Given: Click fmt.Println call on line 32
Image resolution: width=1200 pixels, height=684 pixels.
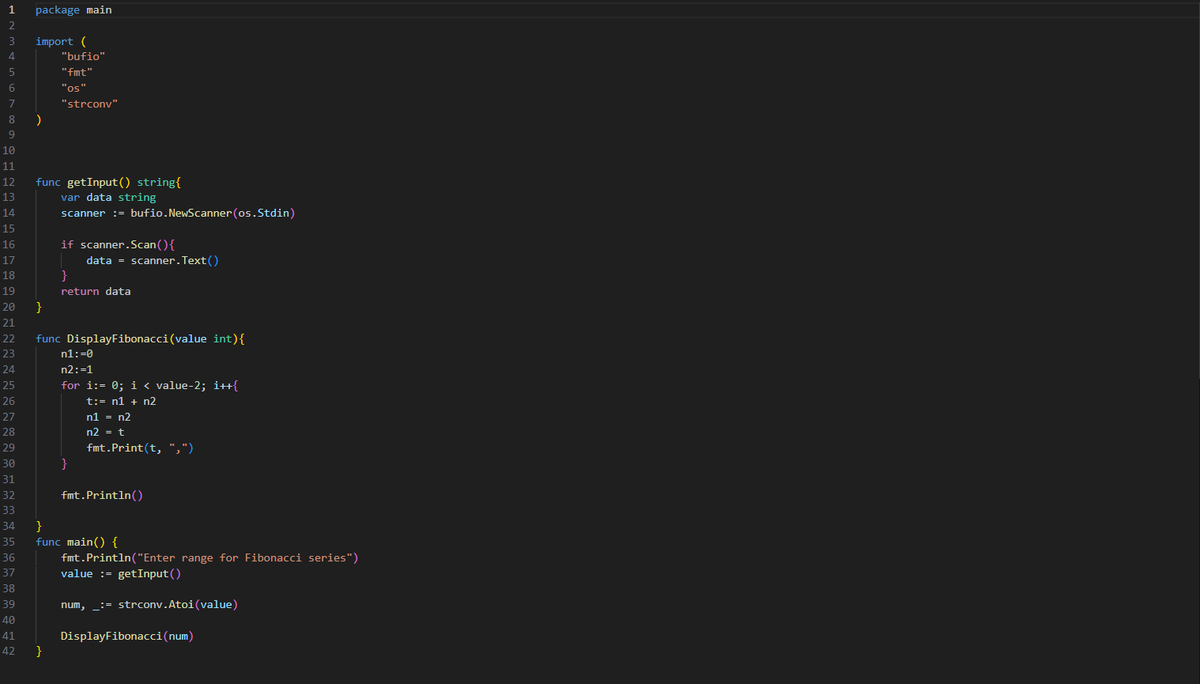Looking at the screenshot, I should [97, 494].
